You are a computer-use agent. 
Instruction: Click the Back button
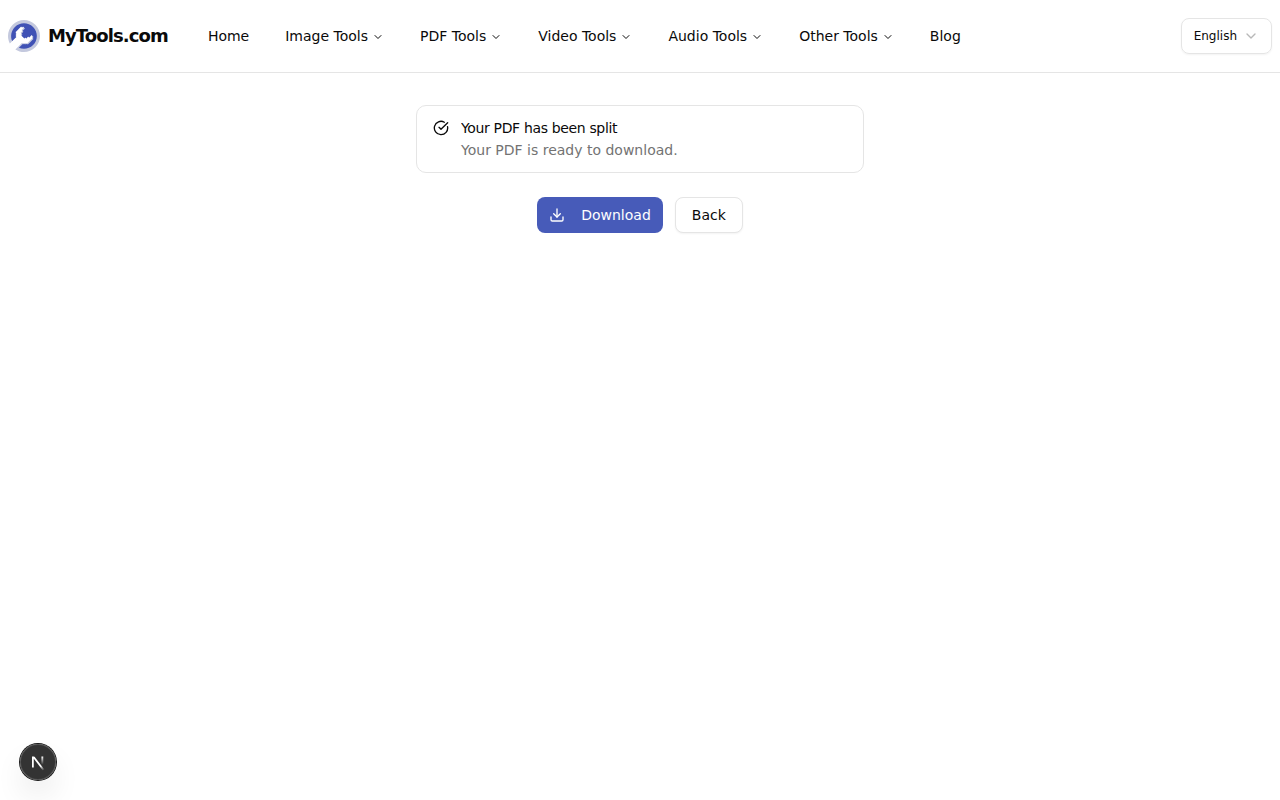point(708,214)
